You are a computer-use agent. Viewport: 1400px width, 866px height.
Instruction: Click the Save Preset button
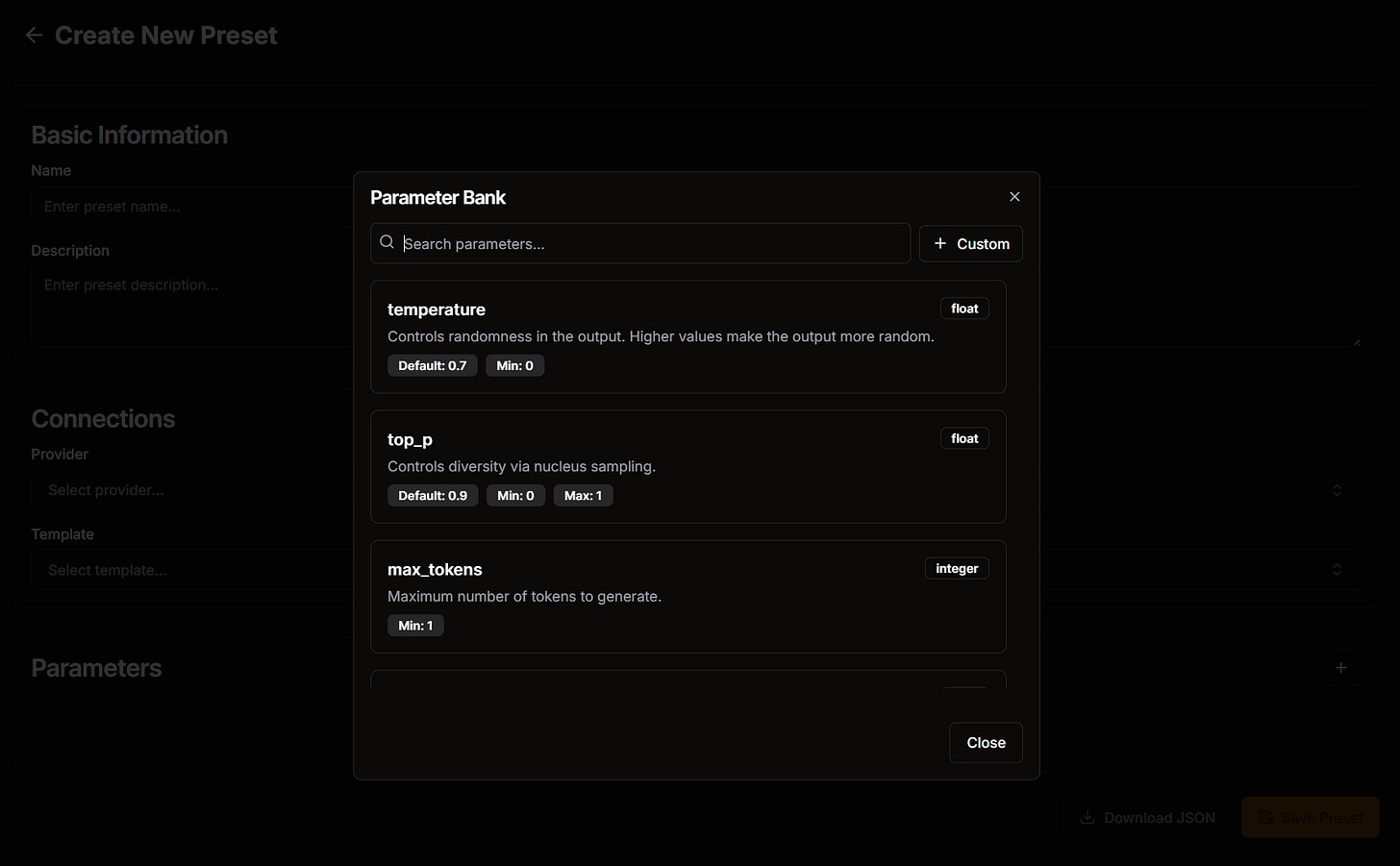coord(1310,816)
